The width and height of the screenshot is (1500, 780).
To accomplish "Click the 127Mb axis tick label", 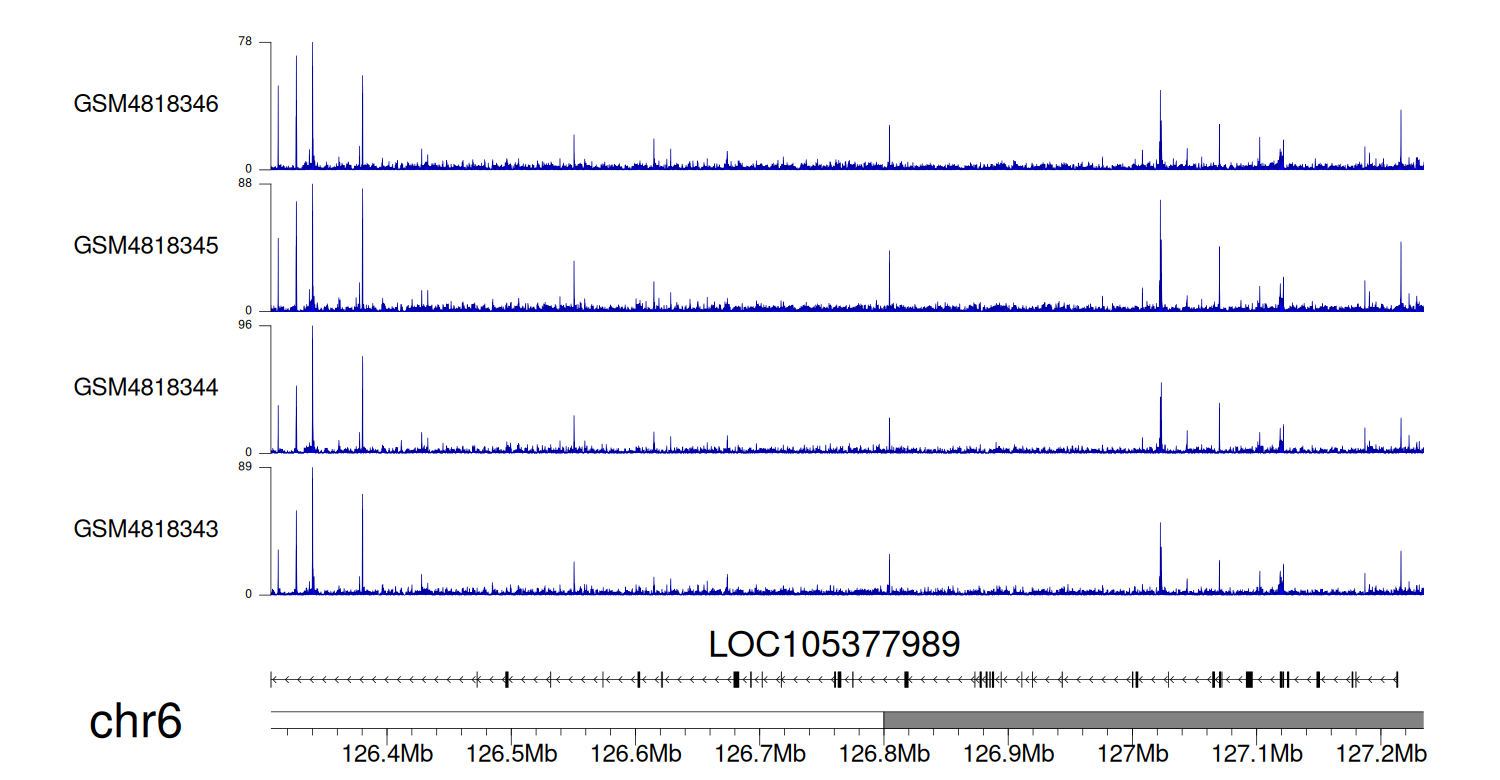I will click(x=1132, y=752).
